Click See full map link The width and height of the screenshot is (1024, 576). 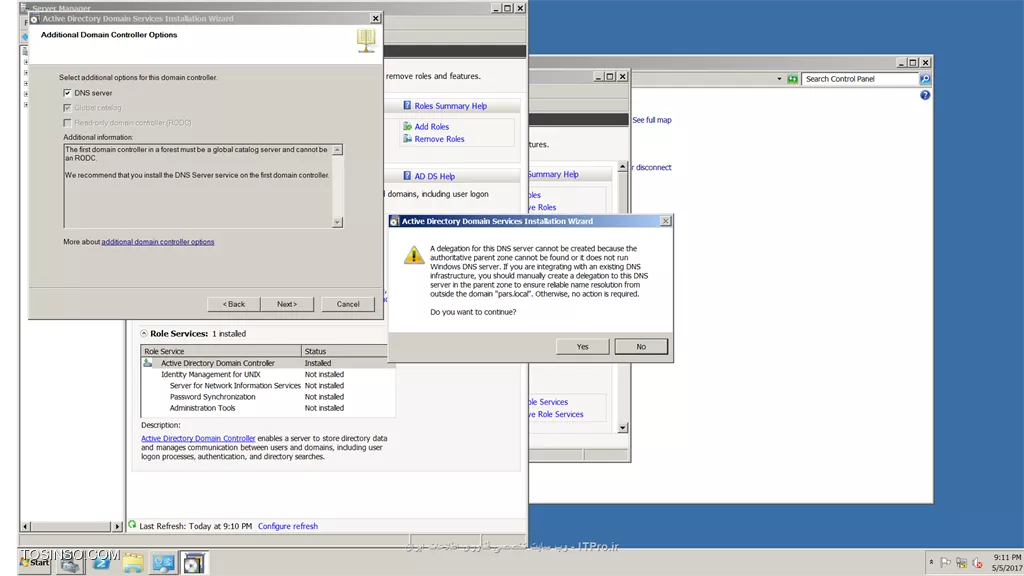point(652,120)
